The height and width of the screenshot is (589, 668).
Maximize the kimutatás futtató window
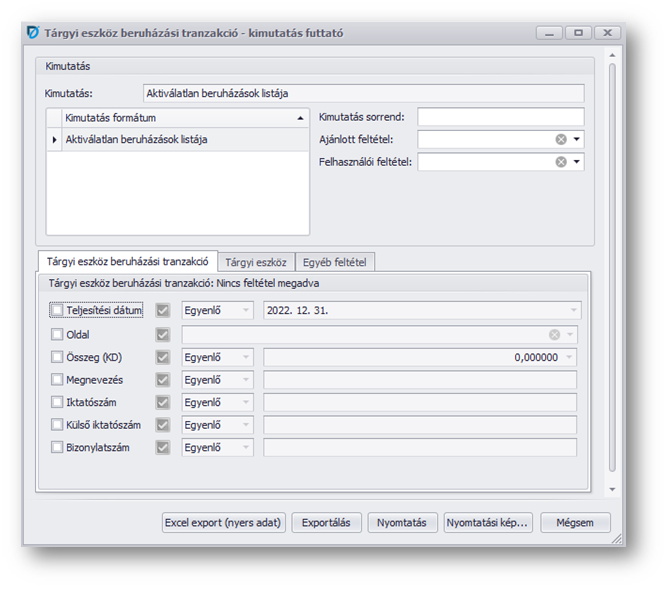point(578,32)
